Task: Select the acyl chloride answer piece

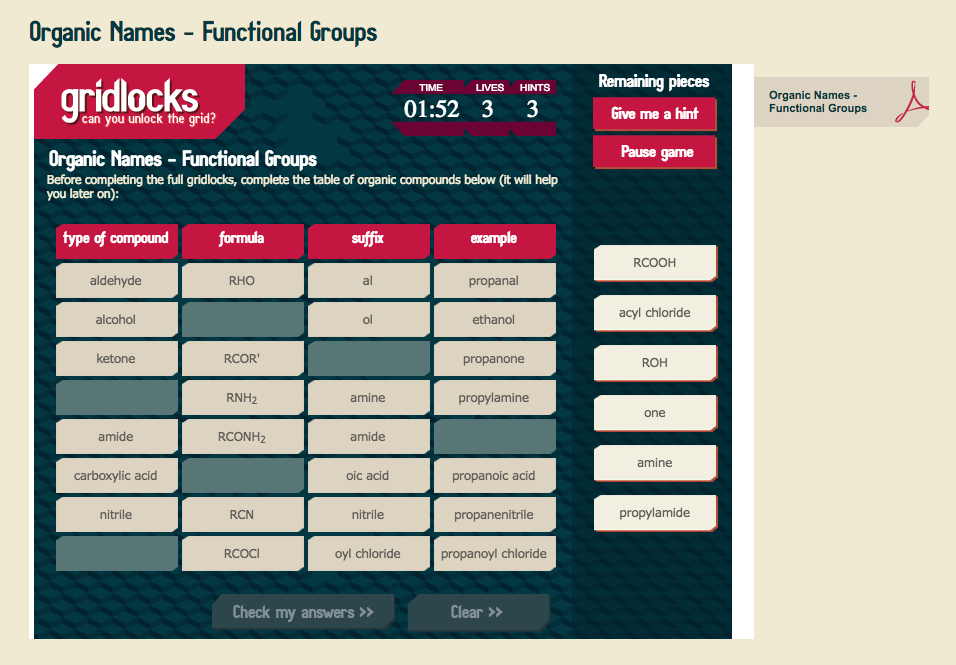Action: pos(655,313)
